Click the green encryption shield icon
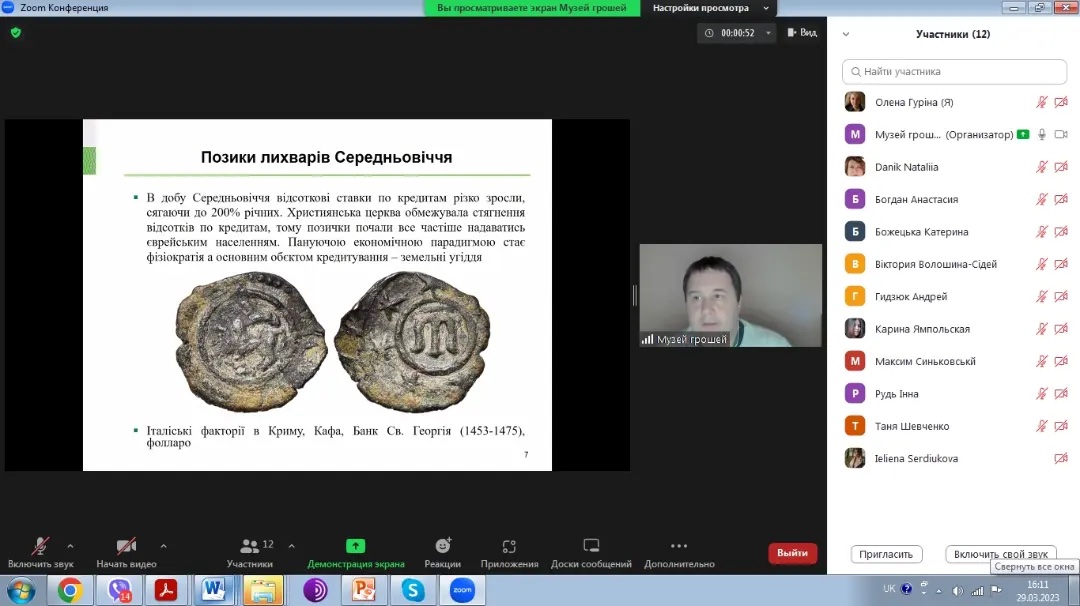1080x606 pixels. point(15,32)
